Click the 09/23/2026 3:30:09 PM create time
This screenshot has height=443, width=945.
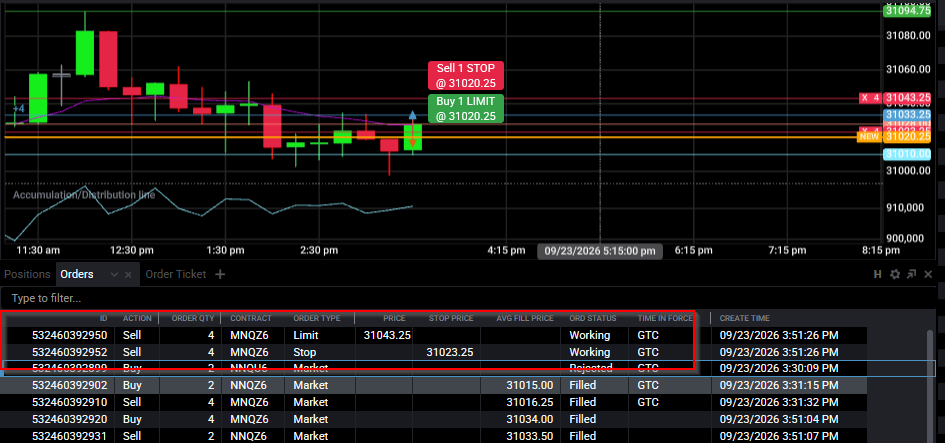(779, 368)
